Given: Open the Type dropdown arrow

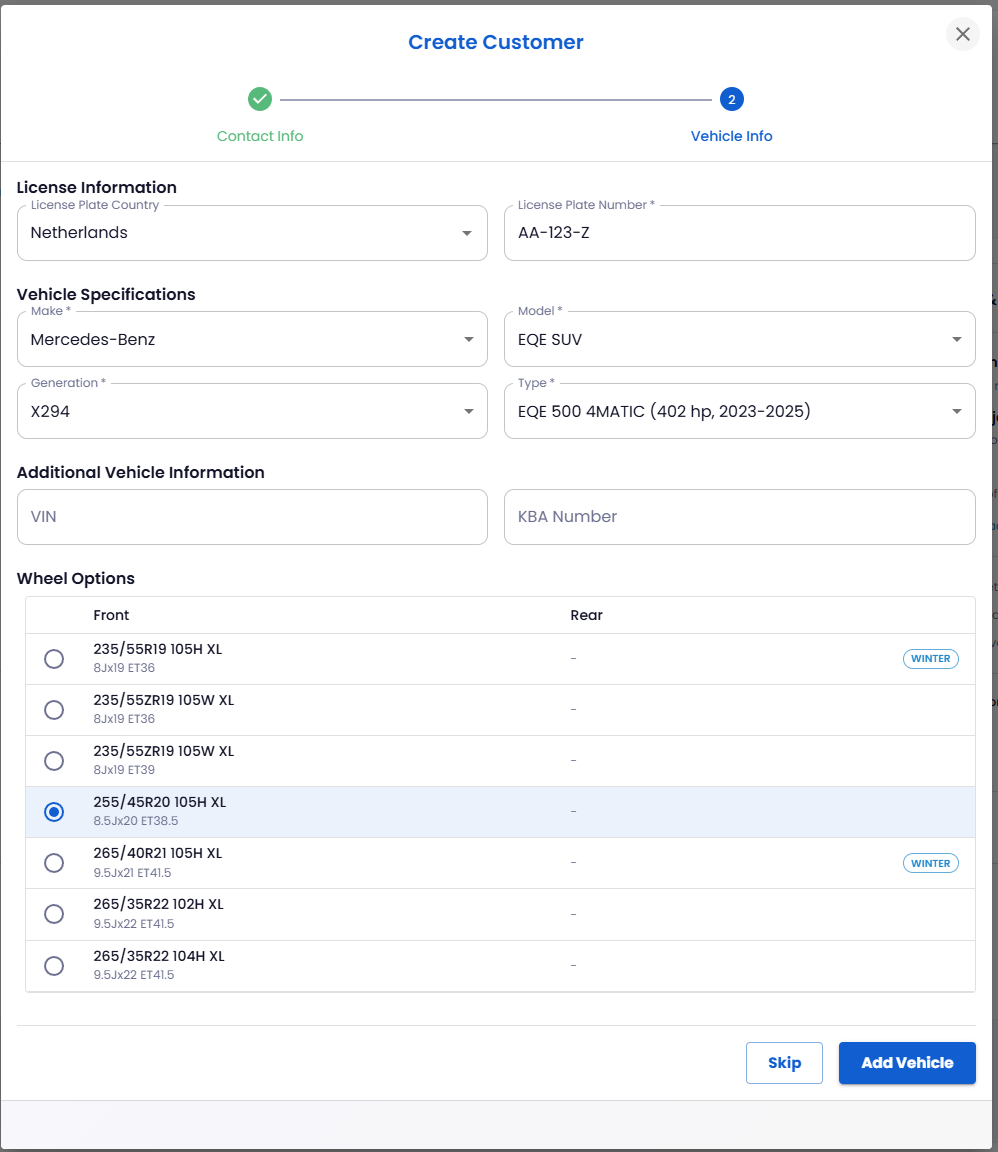Looking at the screenshot, I should pyautogui.click(x=956, y=411).
